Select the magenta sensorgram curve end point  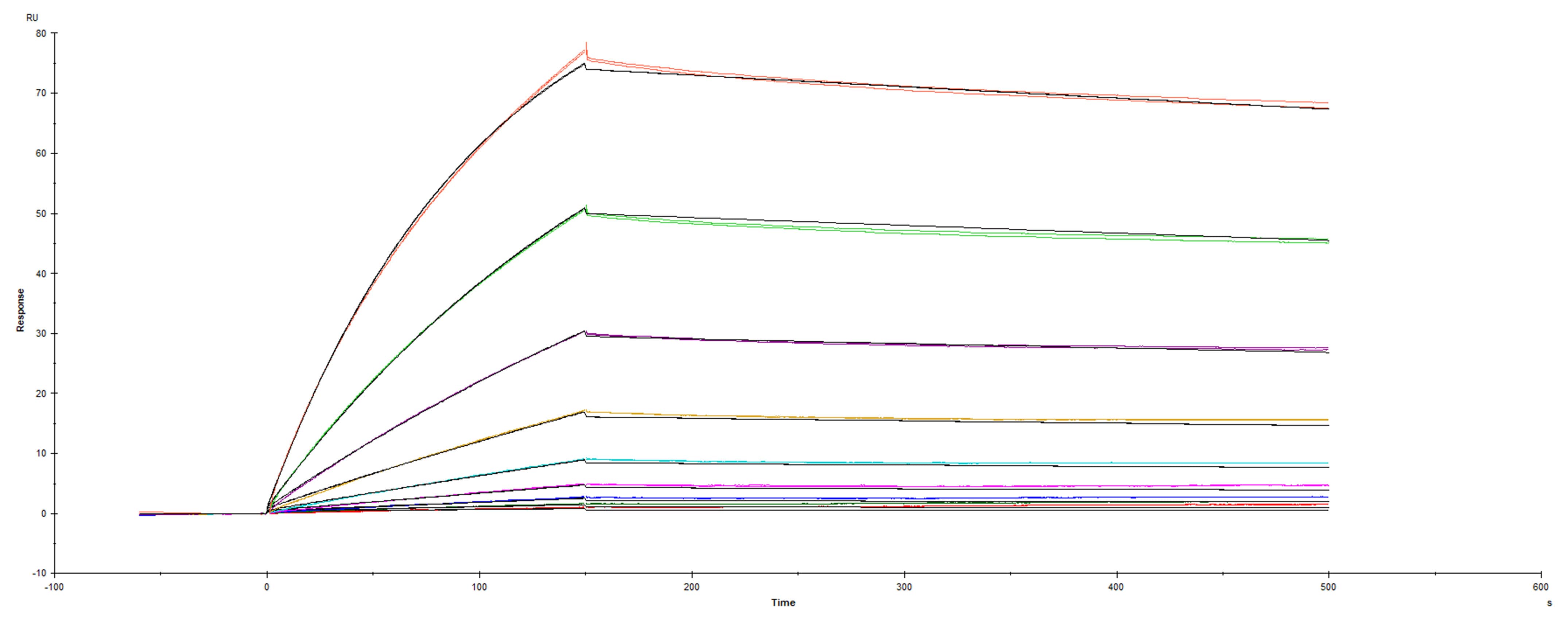coord(1328,485)
